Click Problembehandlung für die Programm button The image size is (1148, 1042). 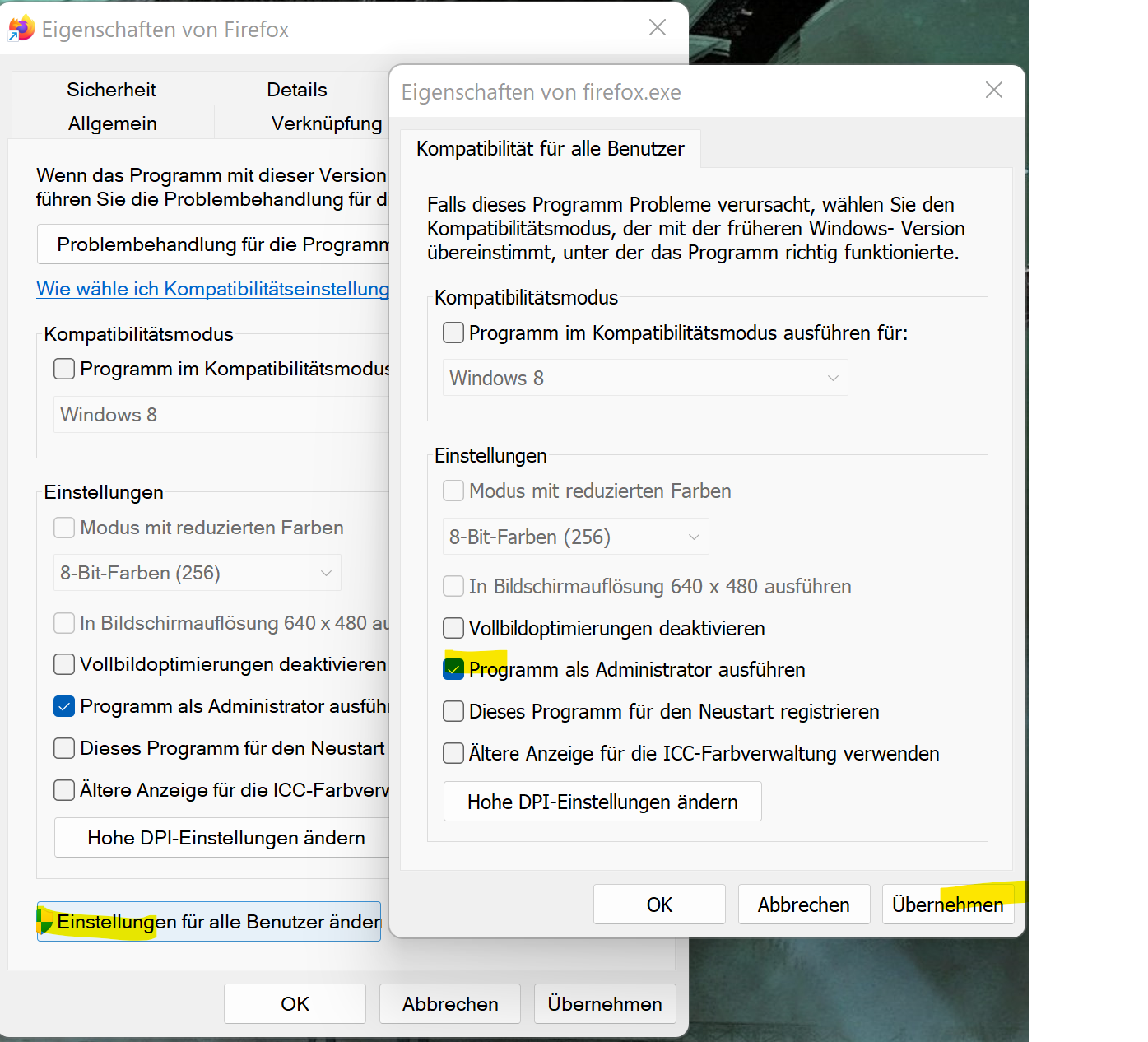point(213,244)
